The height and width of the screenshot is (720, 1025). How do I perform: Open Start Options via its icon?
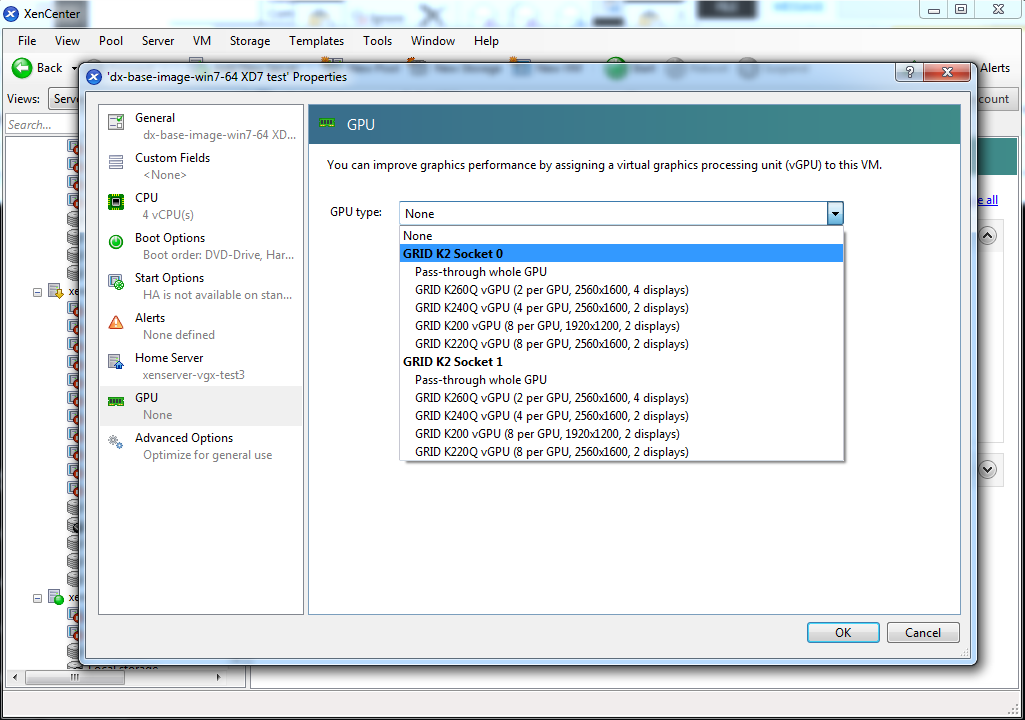click(117, 281)
